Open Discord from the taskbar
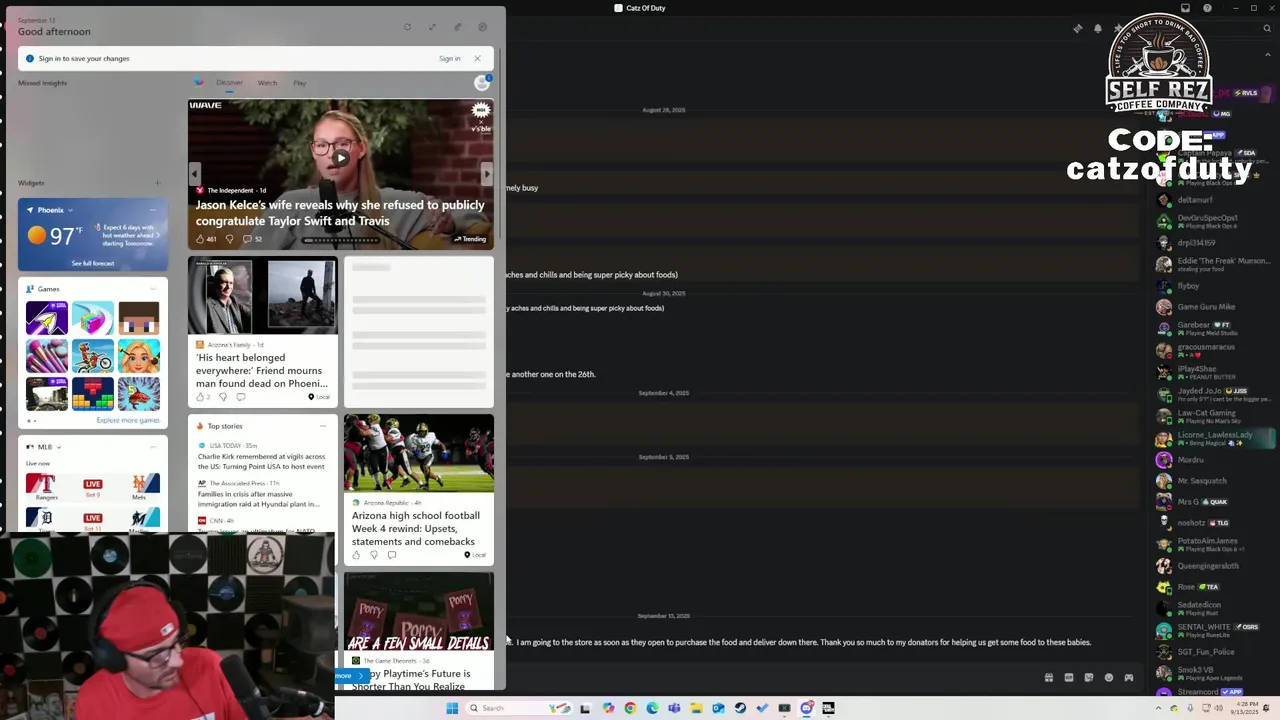Image resolution: width=1280 pixels, height=720 pixels. [807, 708]
